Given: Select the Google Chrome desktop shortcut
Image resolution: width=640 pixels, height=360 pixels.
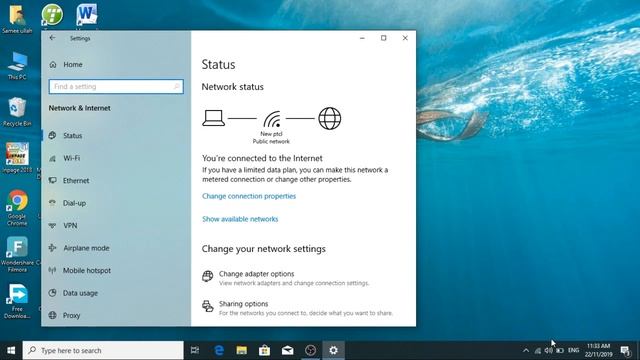Looking at the screenshot, I should pos(17,207).
